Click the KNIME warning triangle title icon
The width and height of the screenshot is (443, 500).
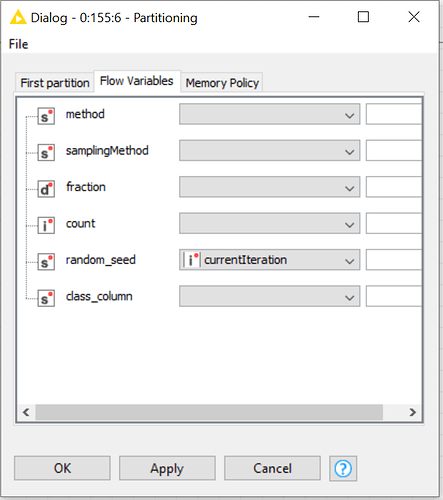(18, 17)
